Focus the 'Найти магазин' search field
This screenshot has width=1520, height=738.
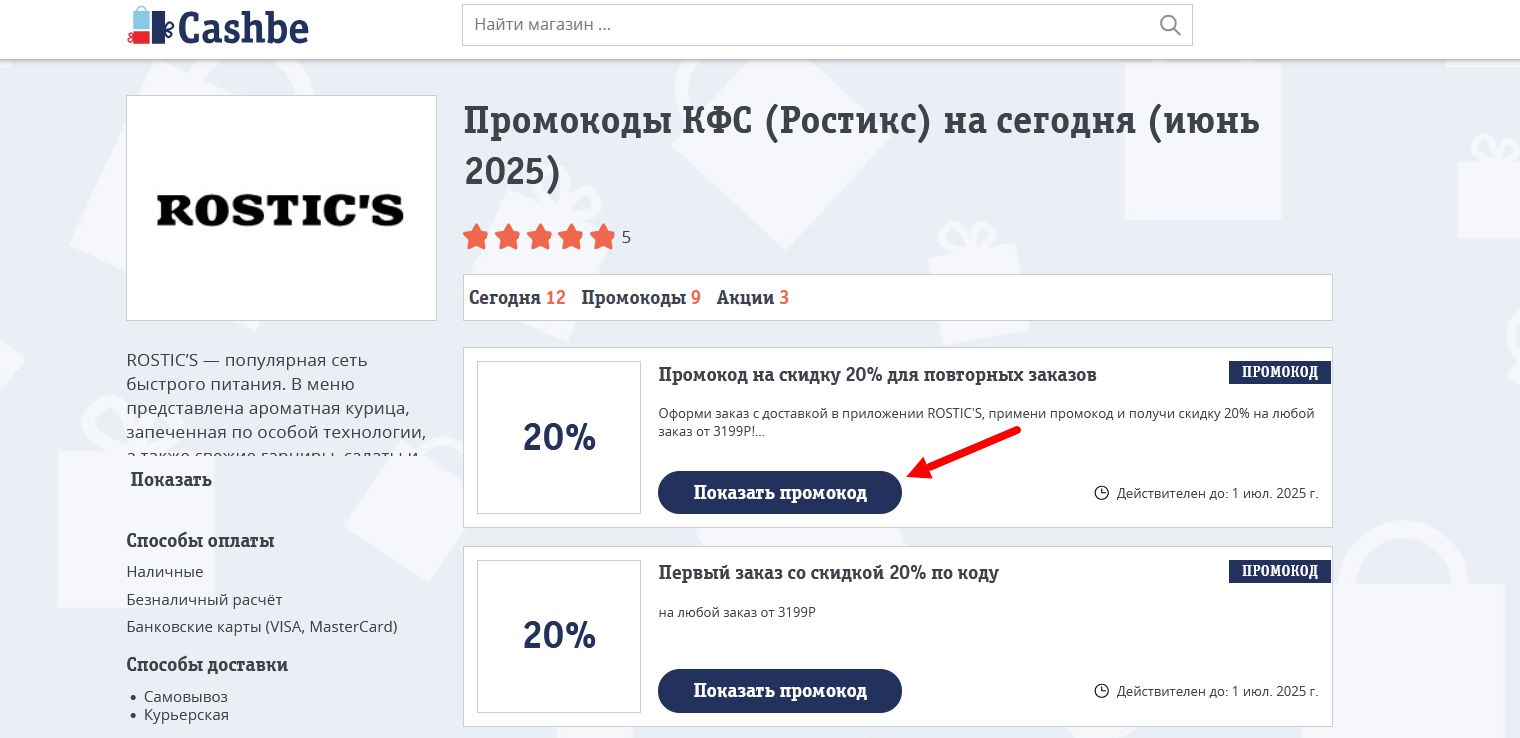(x=827, y=25)
